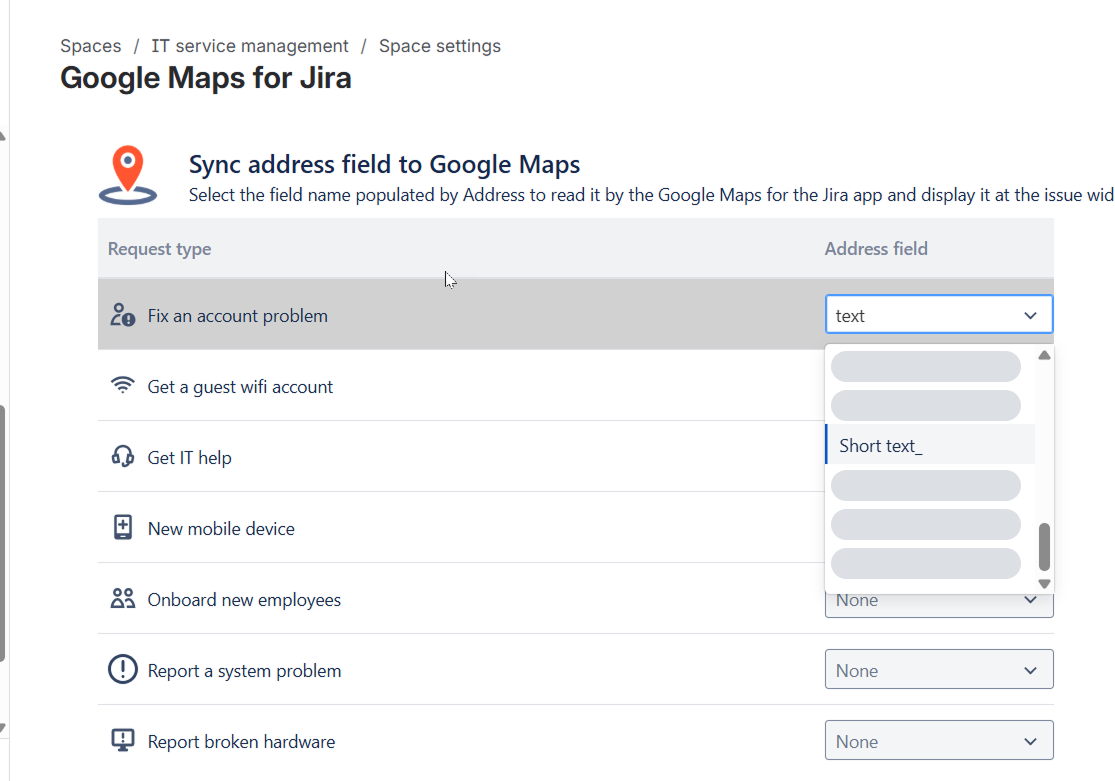Click the headset icon for Get IT help
This screenshot has width=1115, height=781.
[x=122, y=457]
